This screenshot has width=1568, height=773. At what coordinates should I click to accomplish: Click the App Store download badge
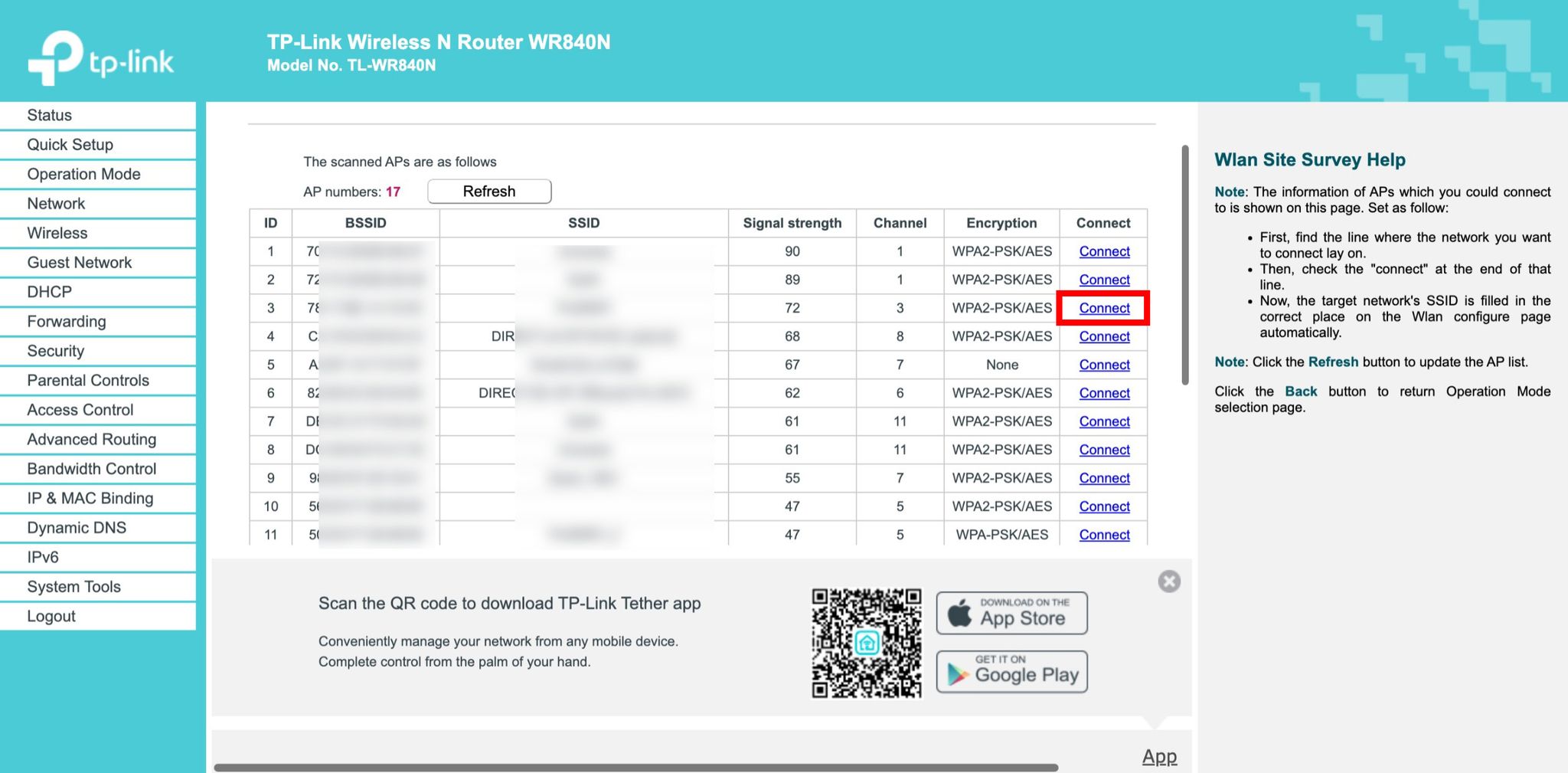point(1011,613)
